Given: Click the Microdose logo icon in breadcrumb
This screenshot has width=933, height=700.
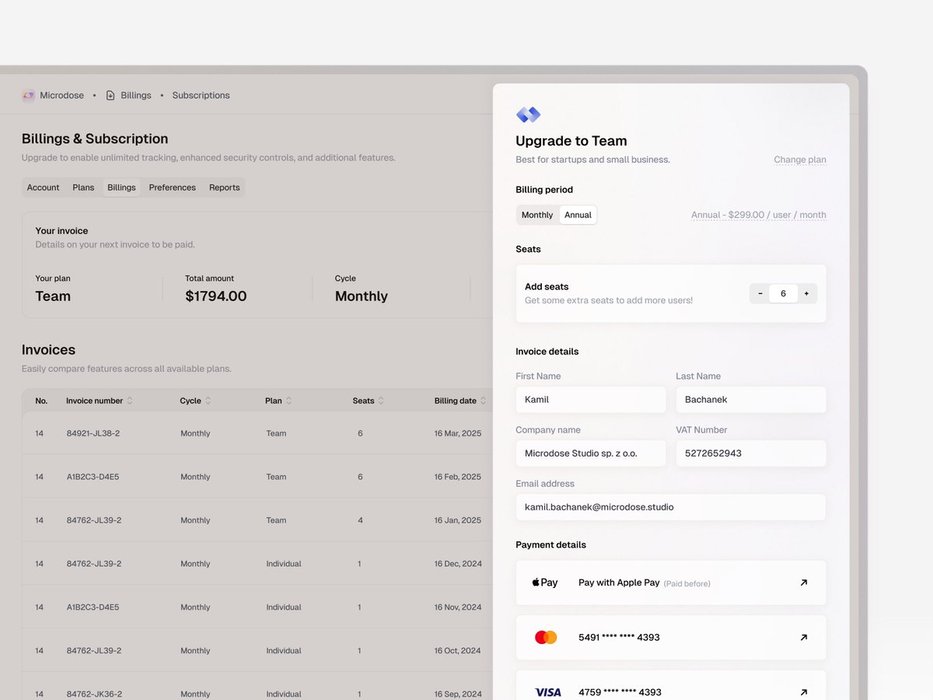Looking at the screenshot, I should point(28,95).
